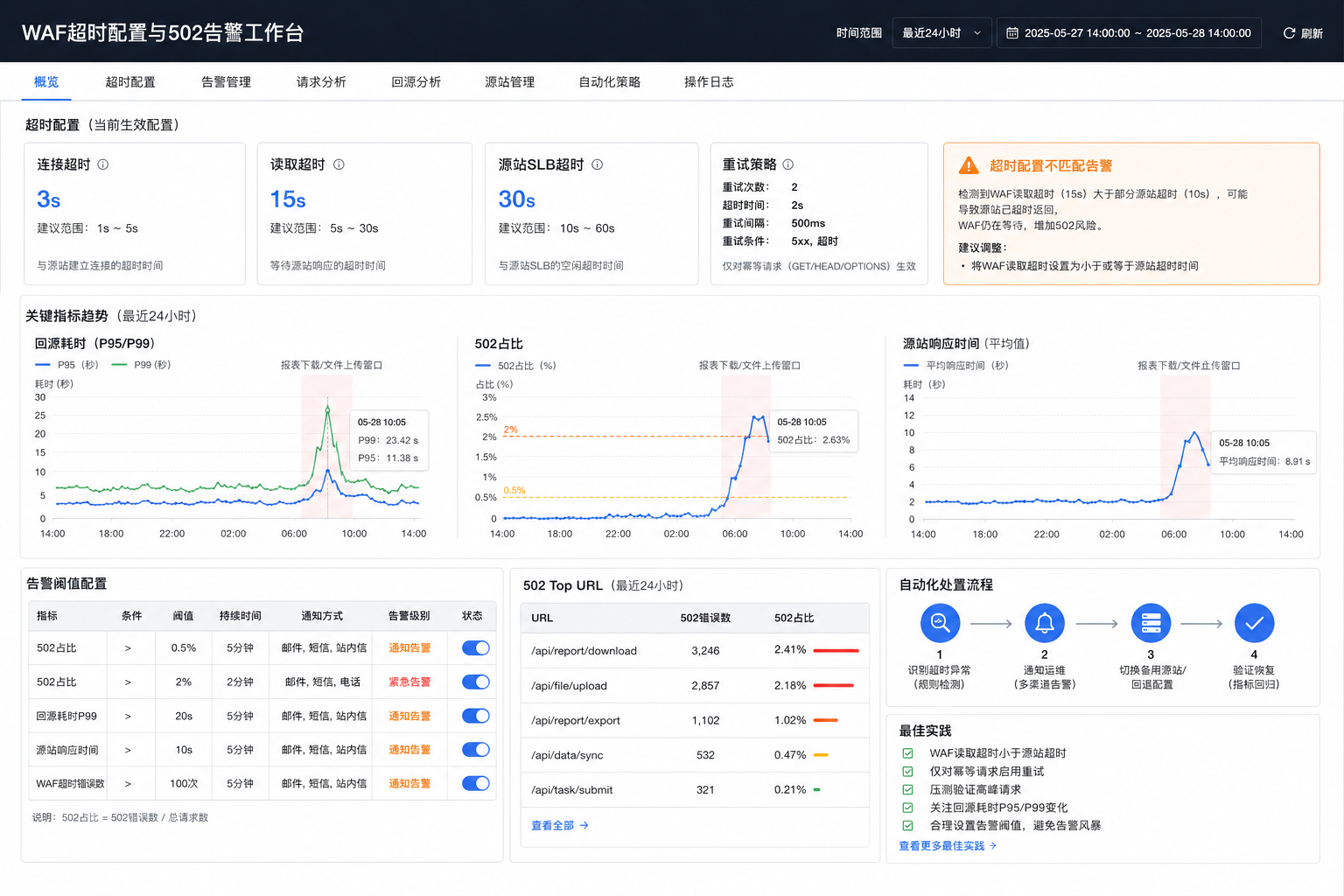Open the 最近24小时 time range dropdown
The width and height of the screenshot is (1344, 896).
tap(941, 33)
